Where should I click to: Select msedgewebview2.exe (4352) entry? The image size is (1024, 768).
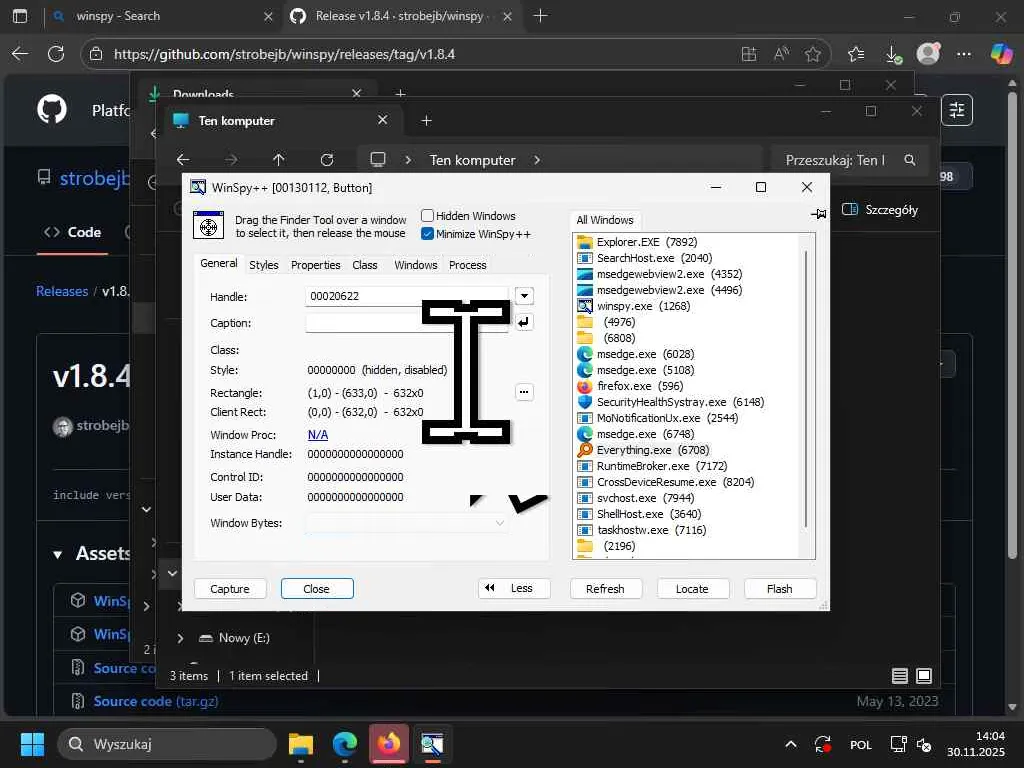click(x=660, y=274)
